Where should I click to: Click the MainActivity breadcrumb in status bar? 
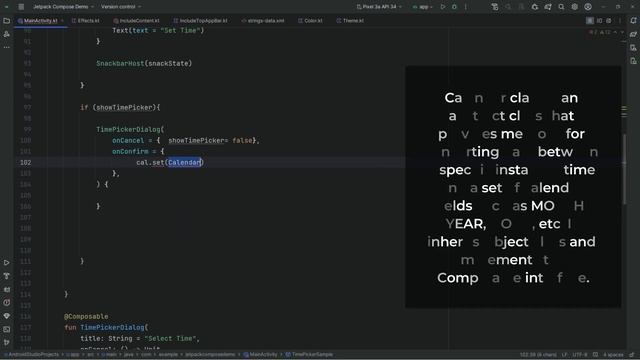pos(260,355)
